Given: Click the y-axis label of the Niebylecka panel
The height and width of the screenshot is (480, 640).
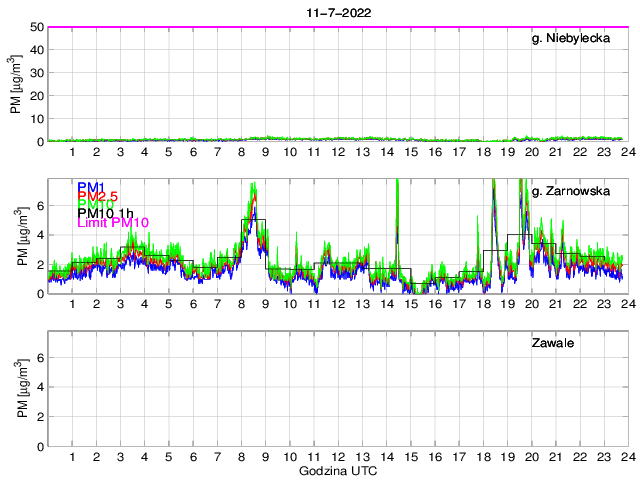Looking at the screenshot, I should tap(16, 85).
